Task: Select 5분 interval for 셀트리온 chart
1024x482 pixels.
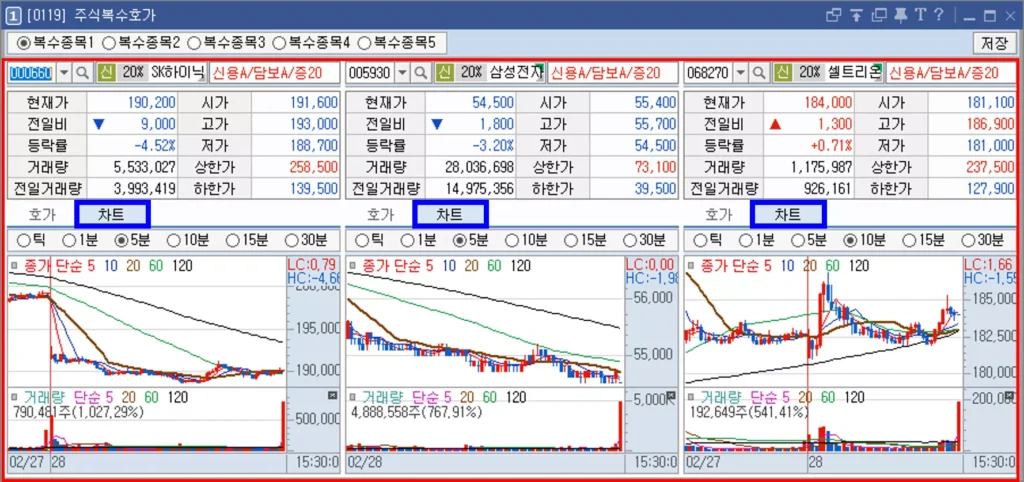Action: pos(797,240)
